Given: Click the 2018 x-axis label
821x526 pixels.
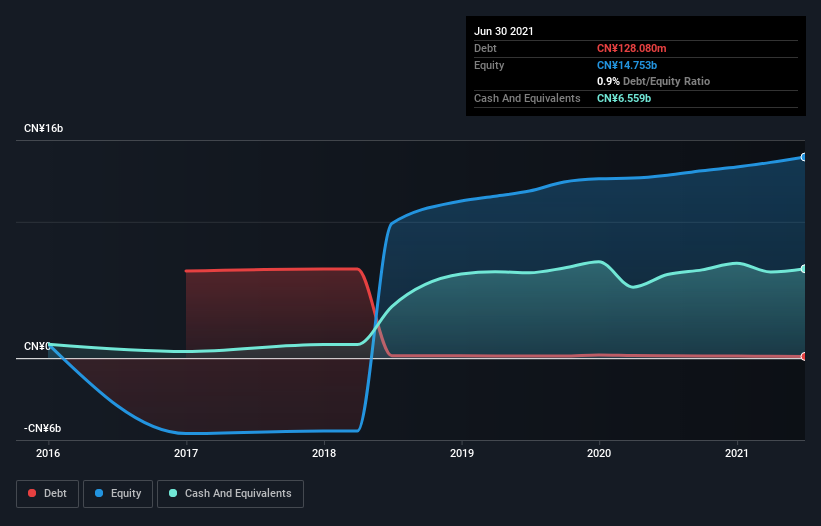Looking at the screenshot, I should 324,453.
